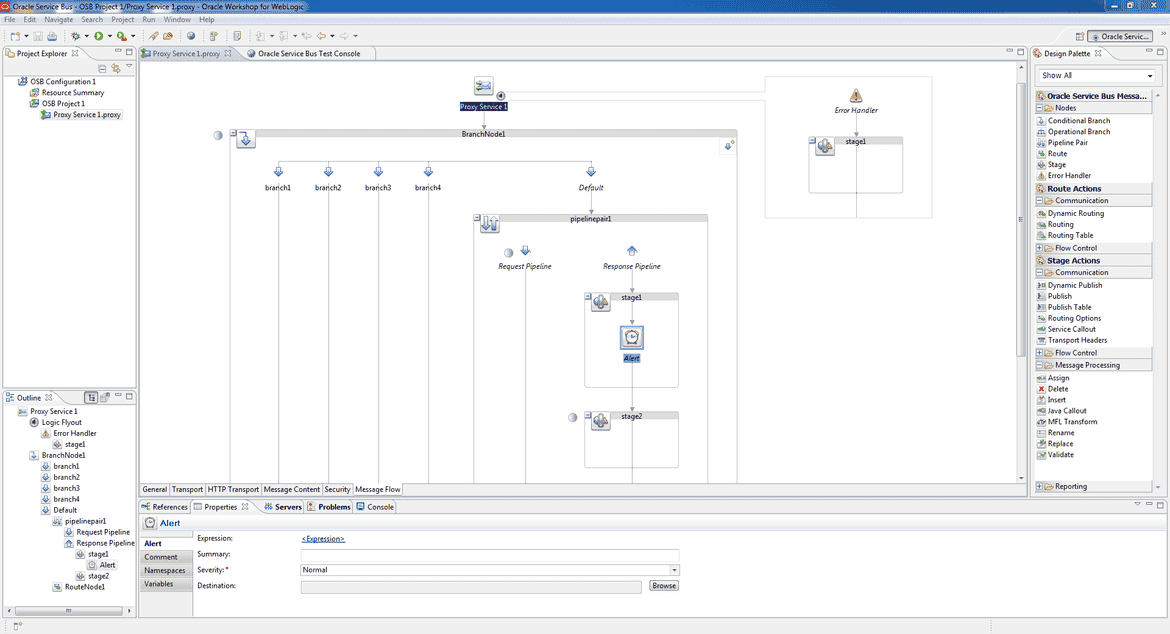
Task: Switch to the HTTP Transport editor tab
Action: coord(234,489)
